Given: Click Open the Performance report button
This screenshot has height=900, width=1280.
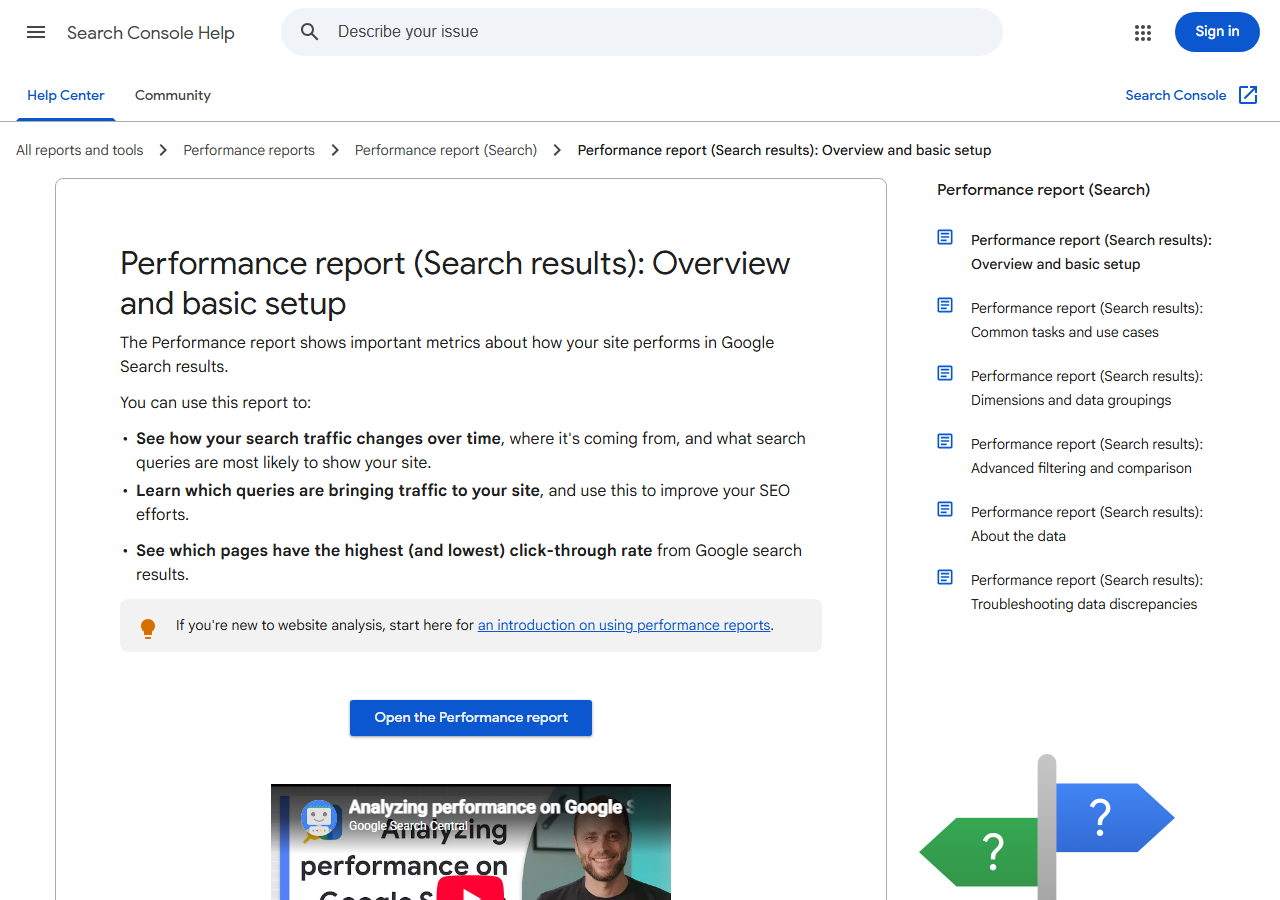Looking at the screenshot, I should point(471,718).
